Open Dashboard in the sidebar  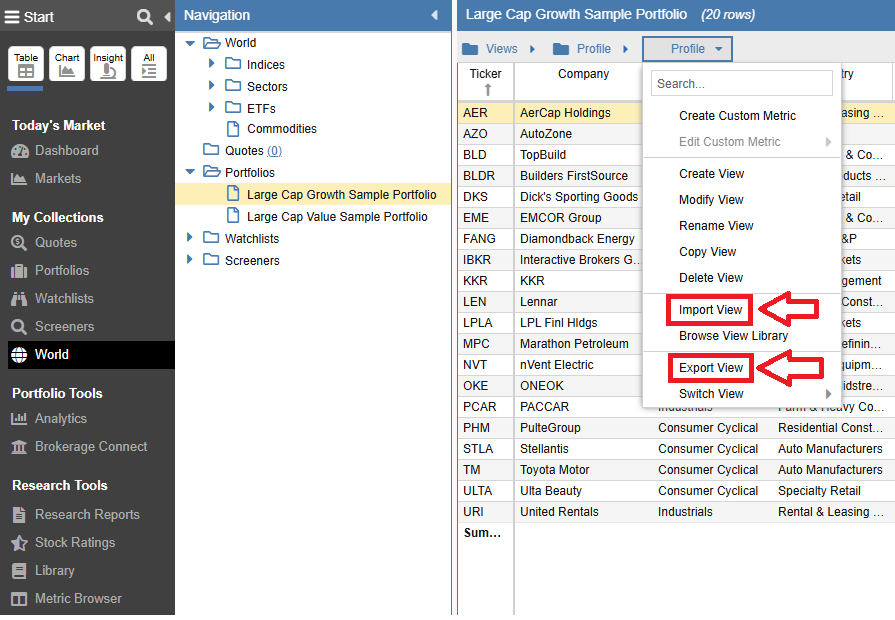(x=66, y=151)
